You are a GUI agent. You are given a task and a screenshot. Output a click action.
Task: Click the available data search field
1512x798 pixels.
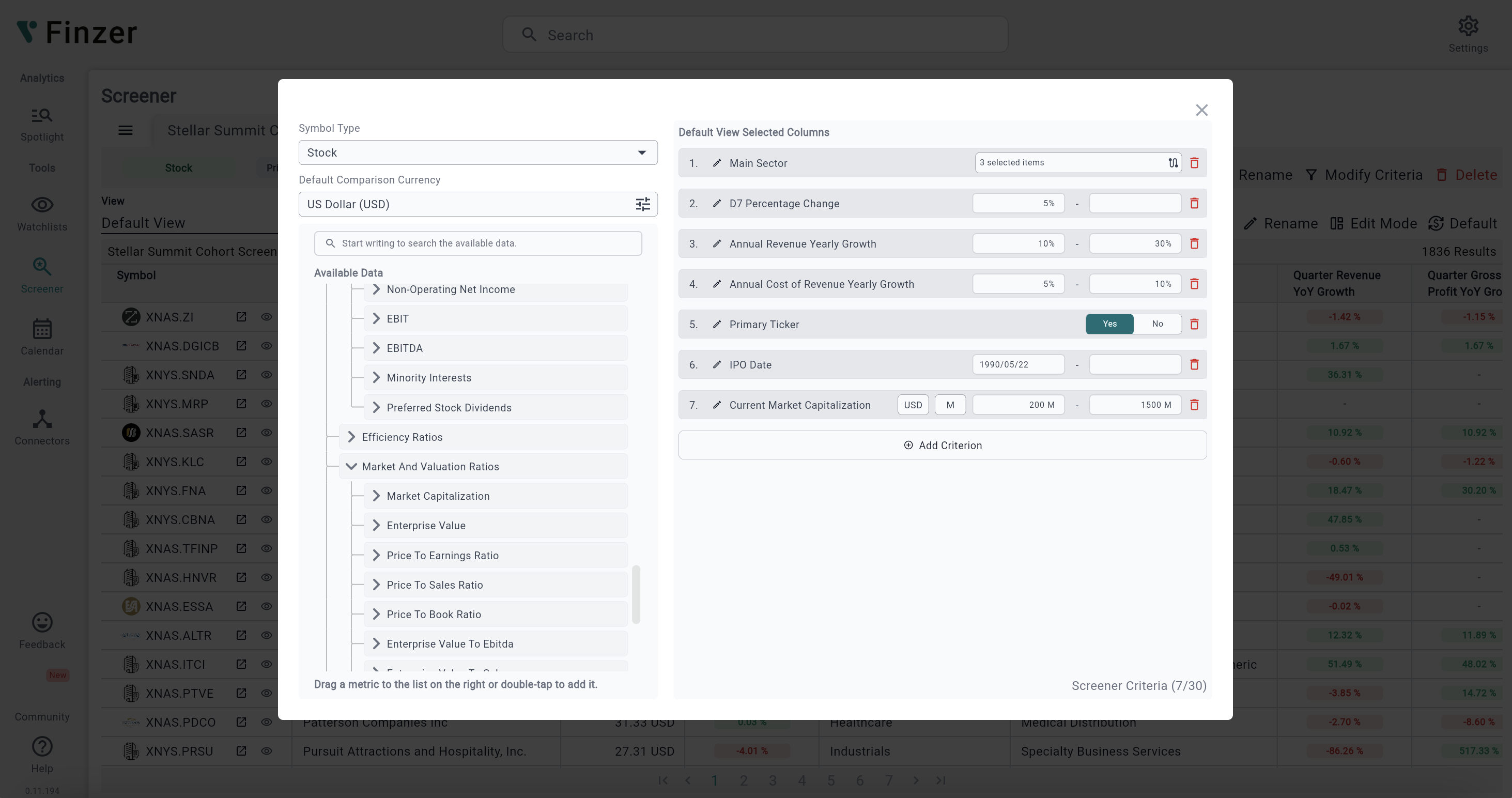[x=478, y=243]
